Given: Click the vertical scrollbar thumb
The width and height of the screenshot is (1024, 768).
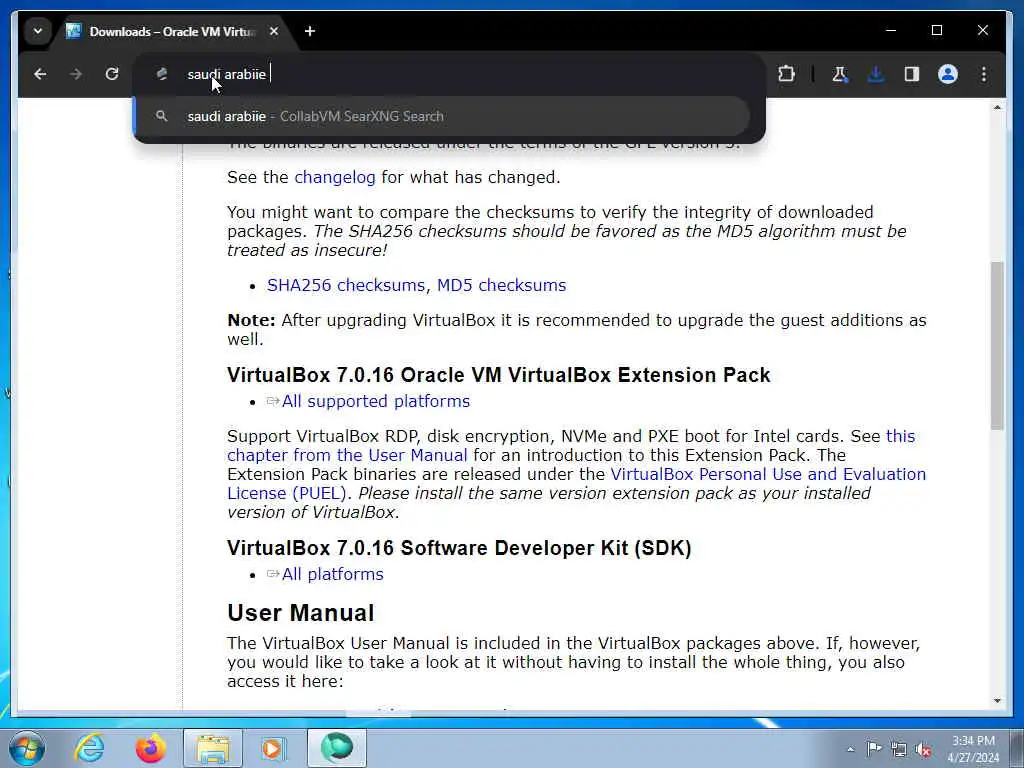Looking at the screenshot, I should tap(997, 345).
